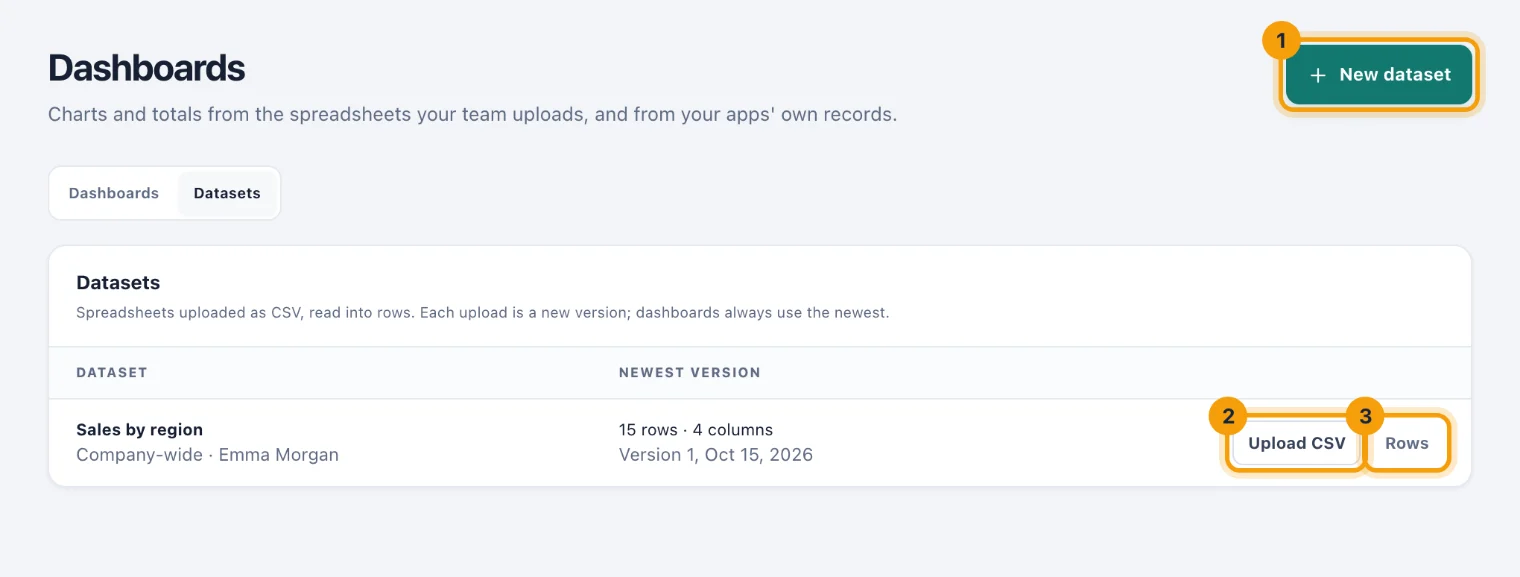The width and height of the screenshot is (1520, 577).
Task: Upload CSV for Sales by region
Action: coord(1296,443)
